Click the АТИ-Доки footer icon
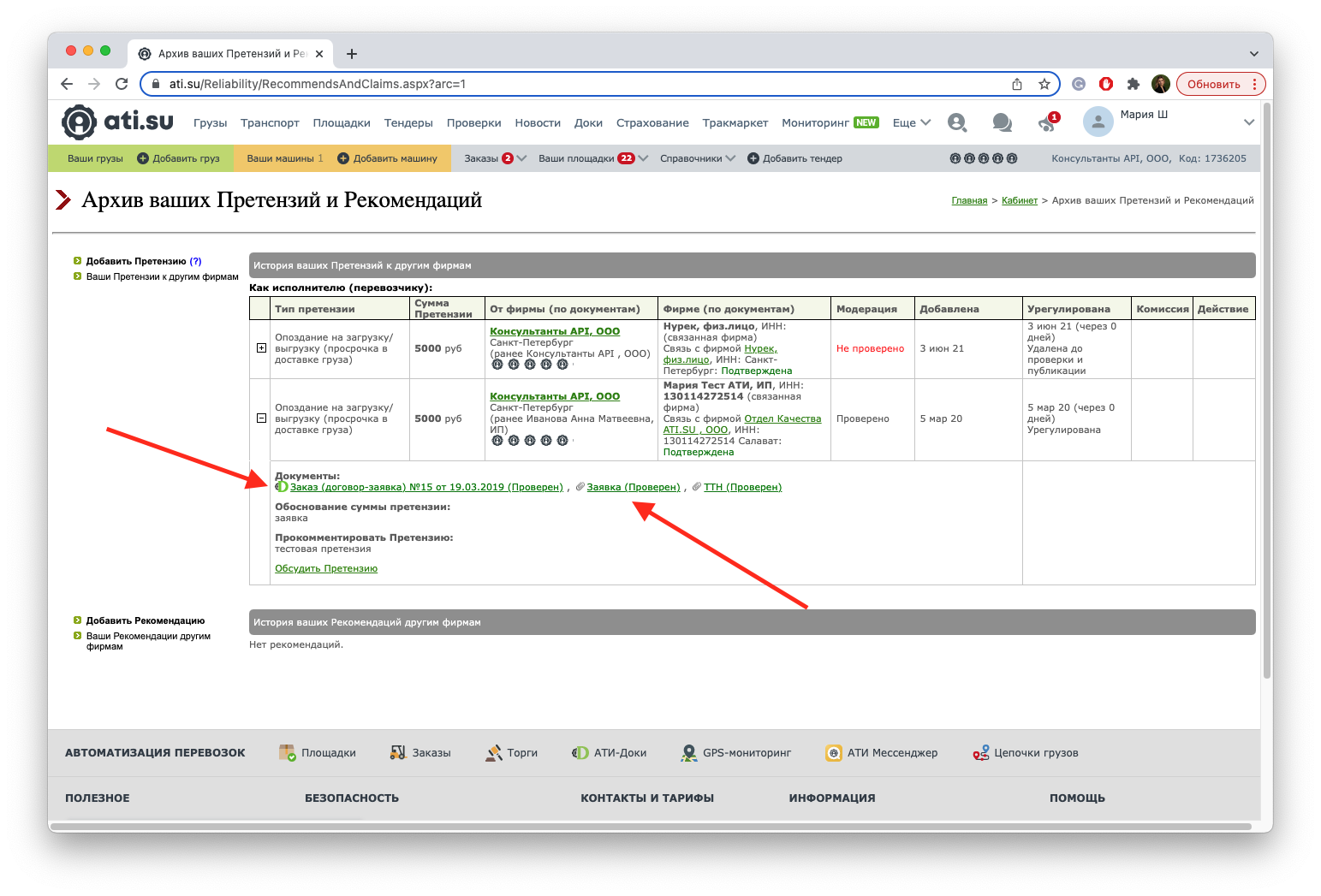Viewport: 1321px width, 896px height. (580, 753)
